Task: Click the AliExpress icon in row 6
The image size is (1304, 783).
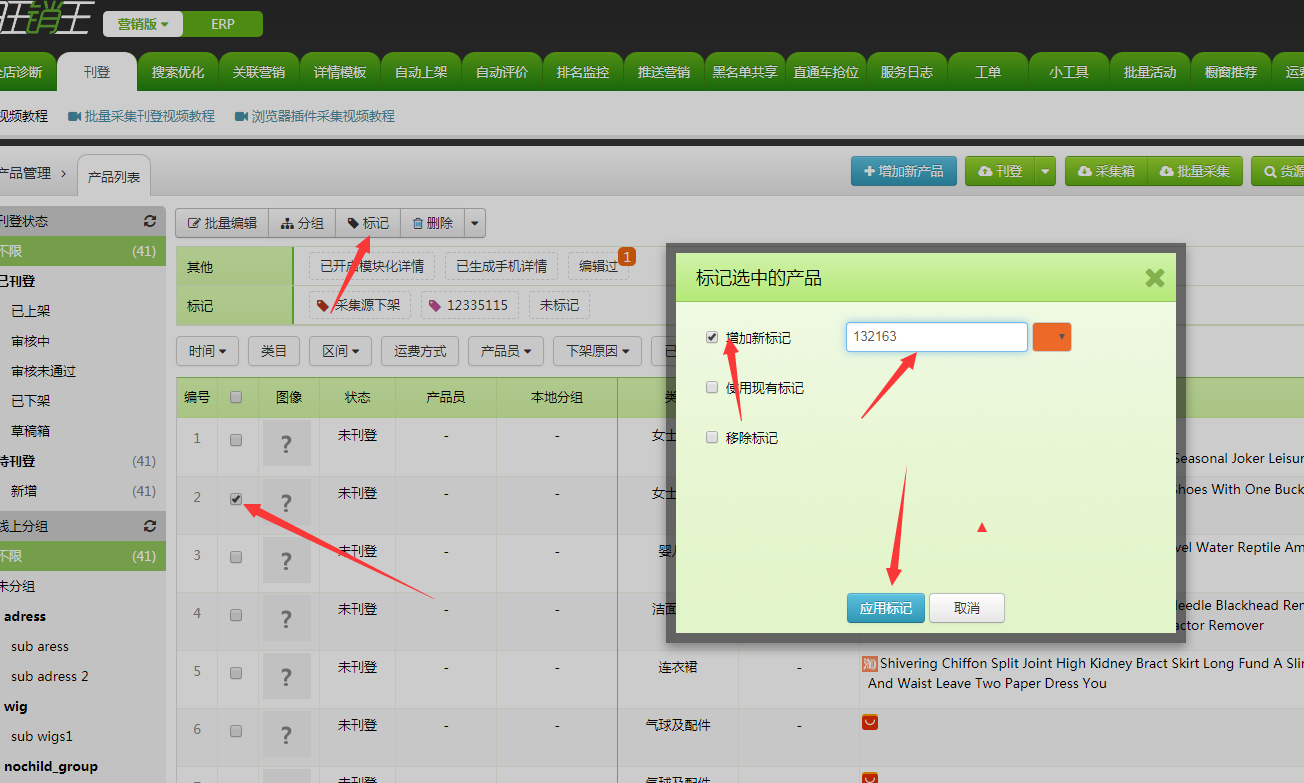Action: click(x=869, y=721)
